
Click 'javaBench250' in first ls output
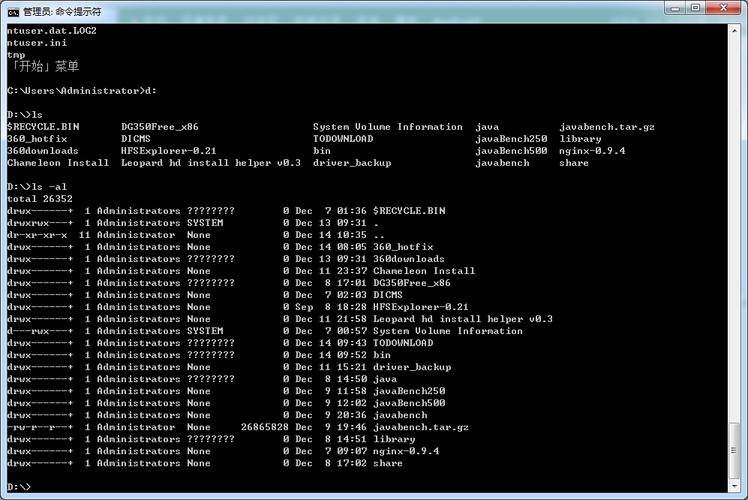click(x=511, y=139)
